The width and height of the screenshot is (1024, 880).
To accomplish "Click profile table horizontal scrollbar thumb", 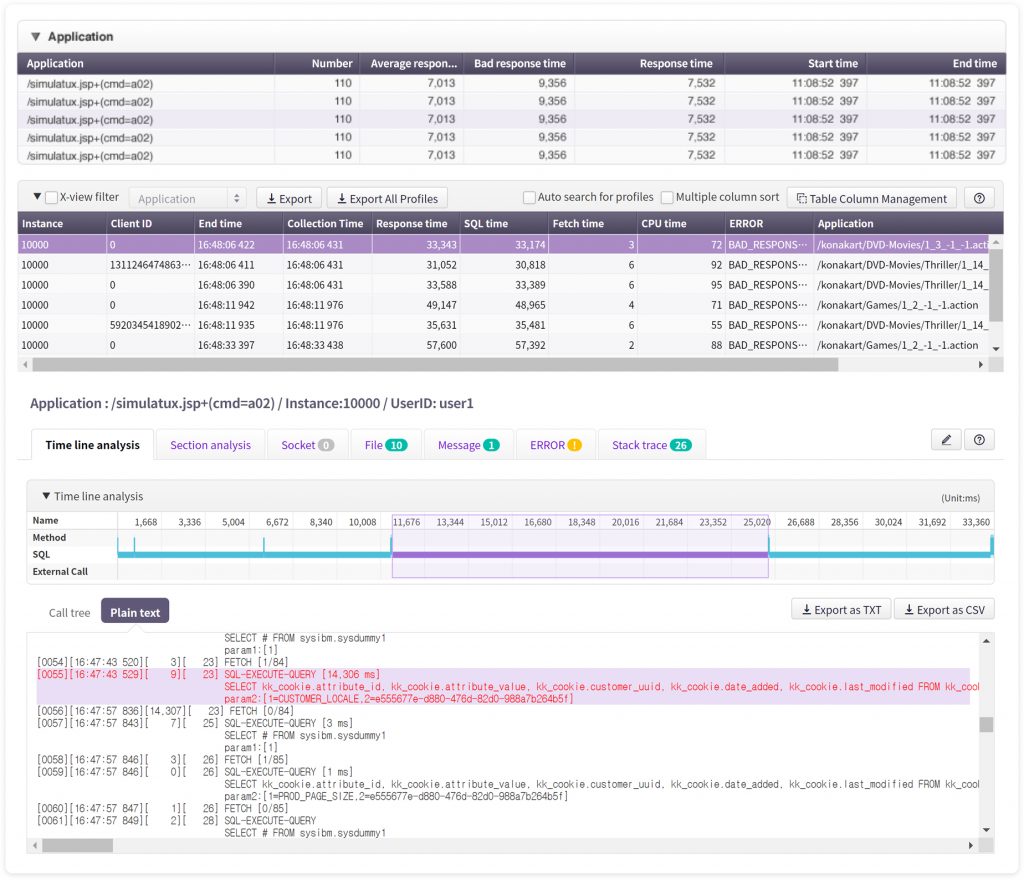I will tap(435, 364).
